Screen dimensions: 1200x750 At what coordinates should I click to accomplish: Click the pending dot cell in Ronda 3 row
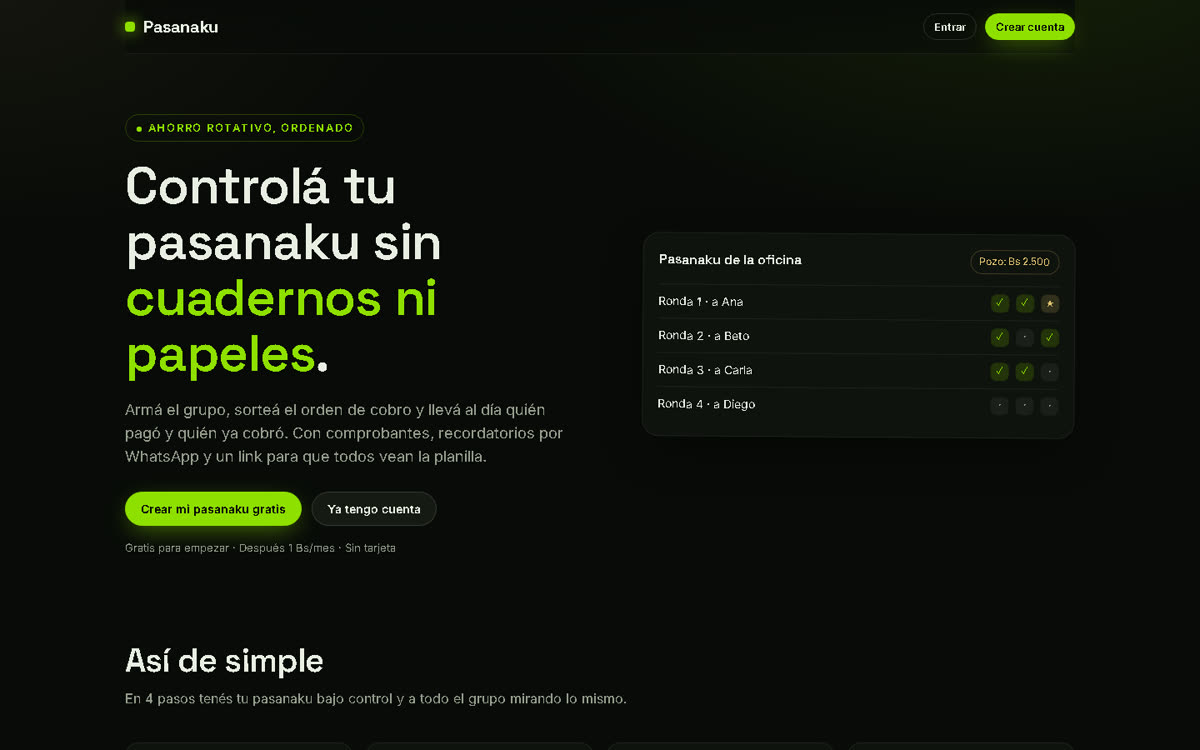[1049, 372]
